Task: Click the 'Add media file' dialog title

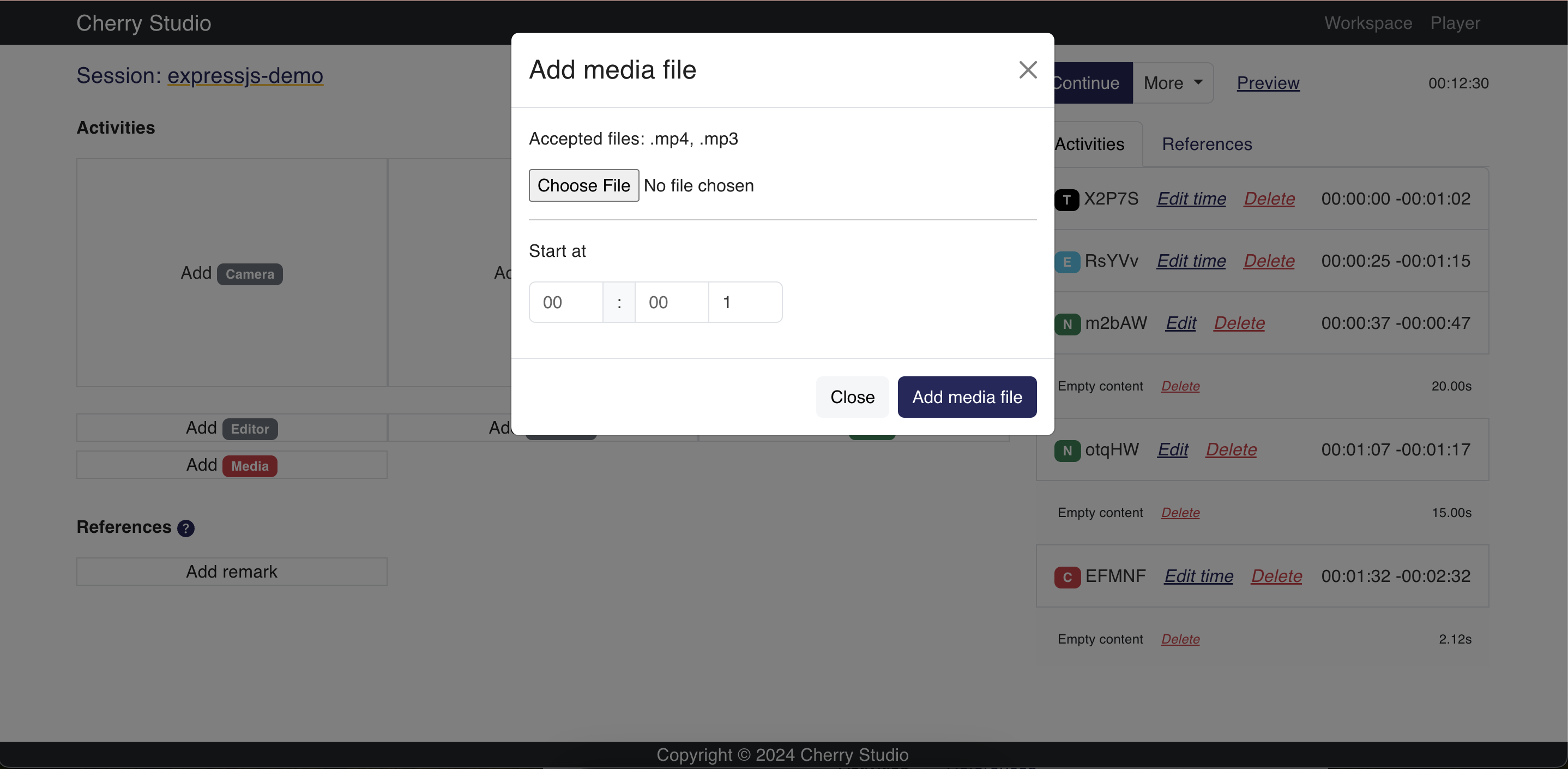Action: point(612,70)
